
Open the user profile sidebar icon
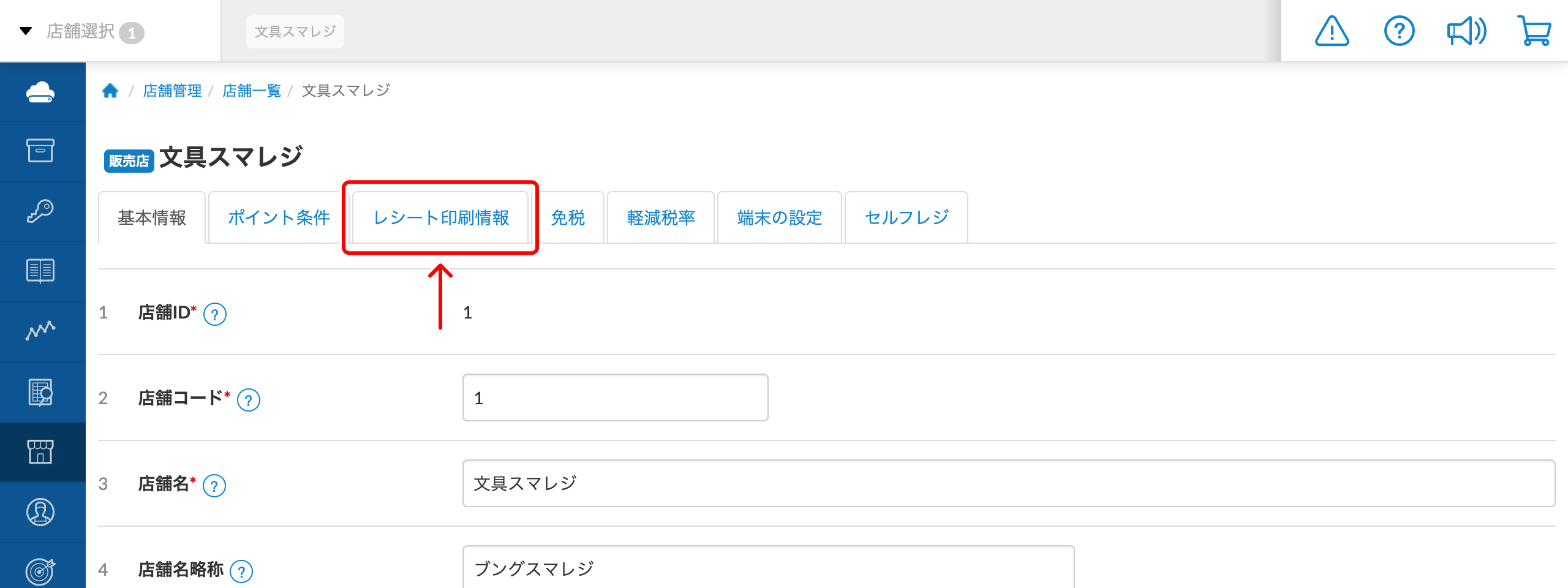pyautogui.click(x=40, y=512)
